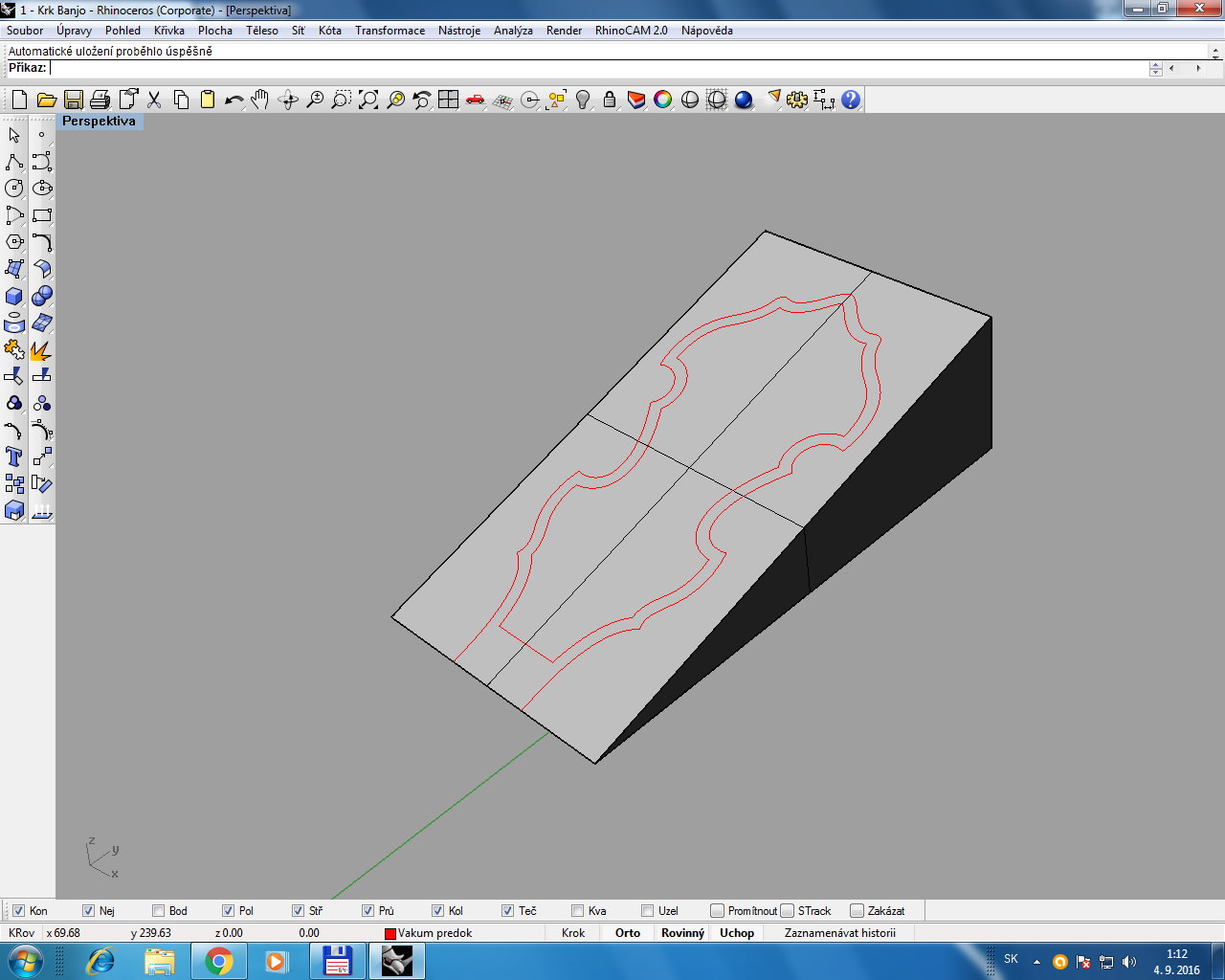
Task: Toggle Orto mode in status bar
Action: (628, 933)
